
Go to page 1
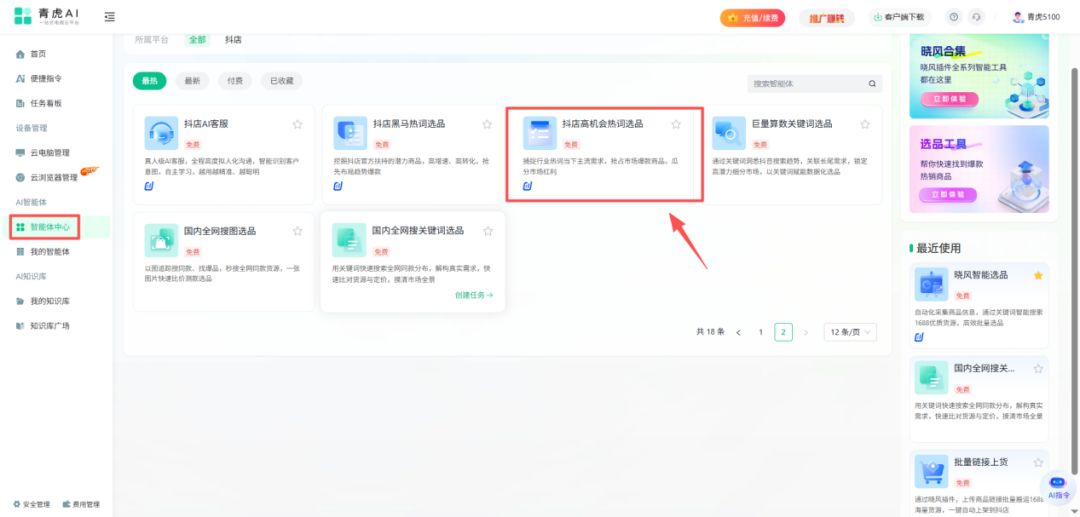point(761,333)
